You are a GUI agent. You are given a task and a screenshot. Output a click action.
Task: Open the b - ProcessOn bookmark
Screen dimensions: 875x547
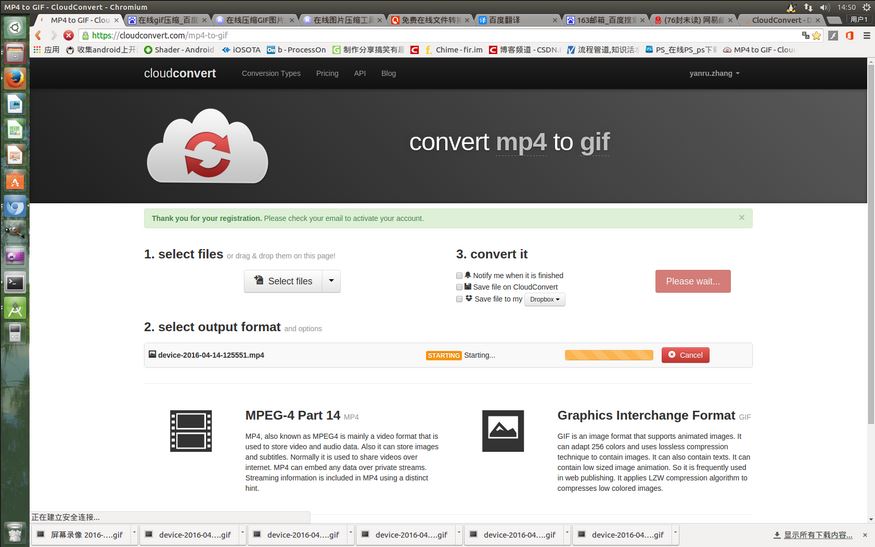296,50
